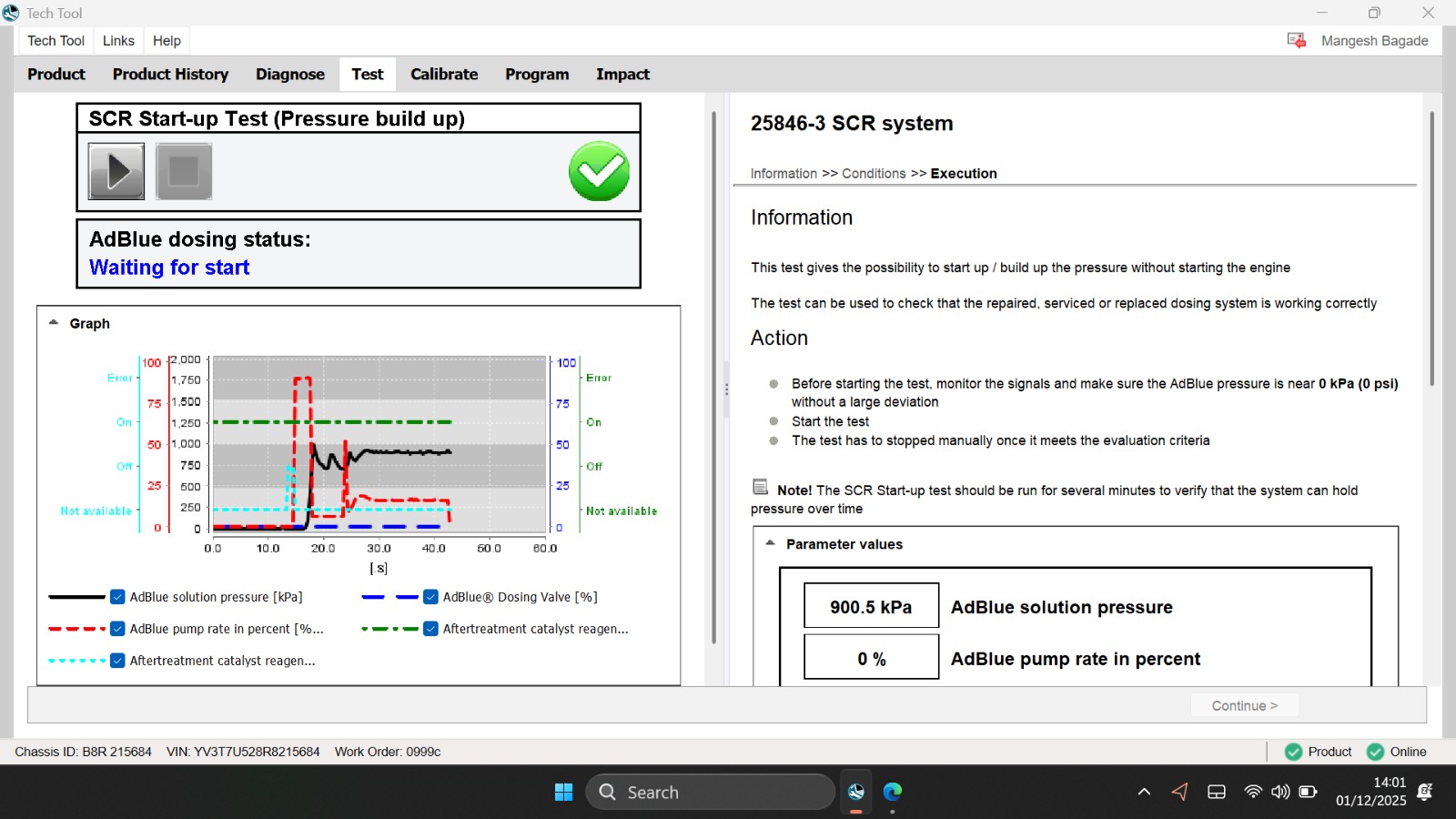Switch to the Product tab
This screenshot has height=819, width=1456.
tap(56, 74)
